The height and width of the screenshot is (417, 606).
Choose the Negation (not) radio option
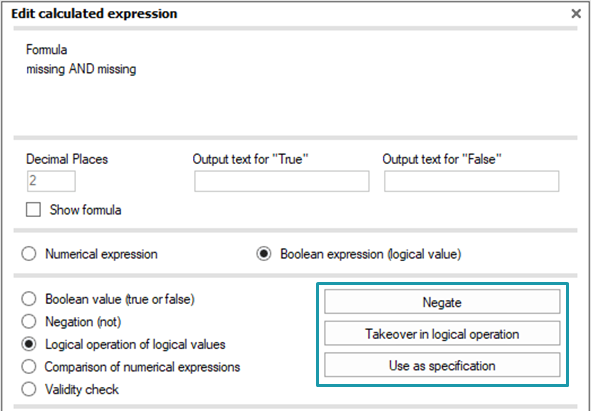point(29,321)
